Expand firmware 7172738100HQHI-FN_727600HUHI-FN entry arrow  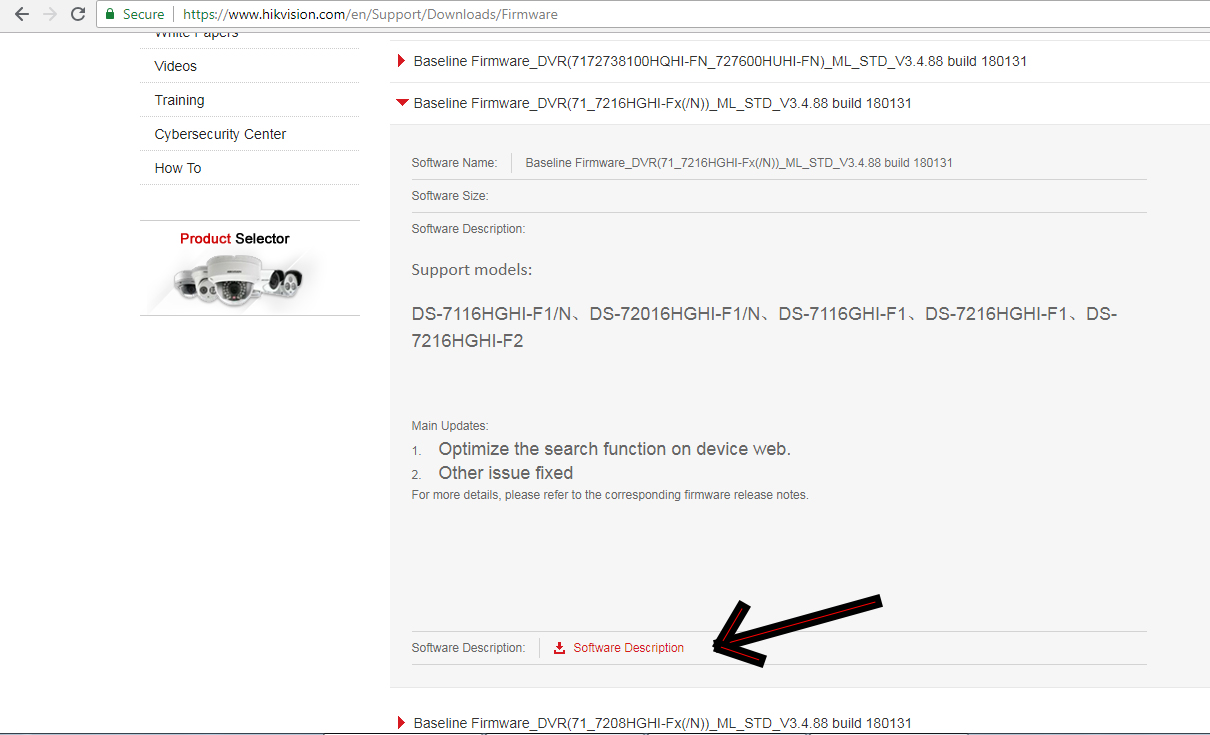point(401,61)
